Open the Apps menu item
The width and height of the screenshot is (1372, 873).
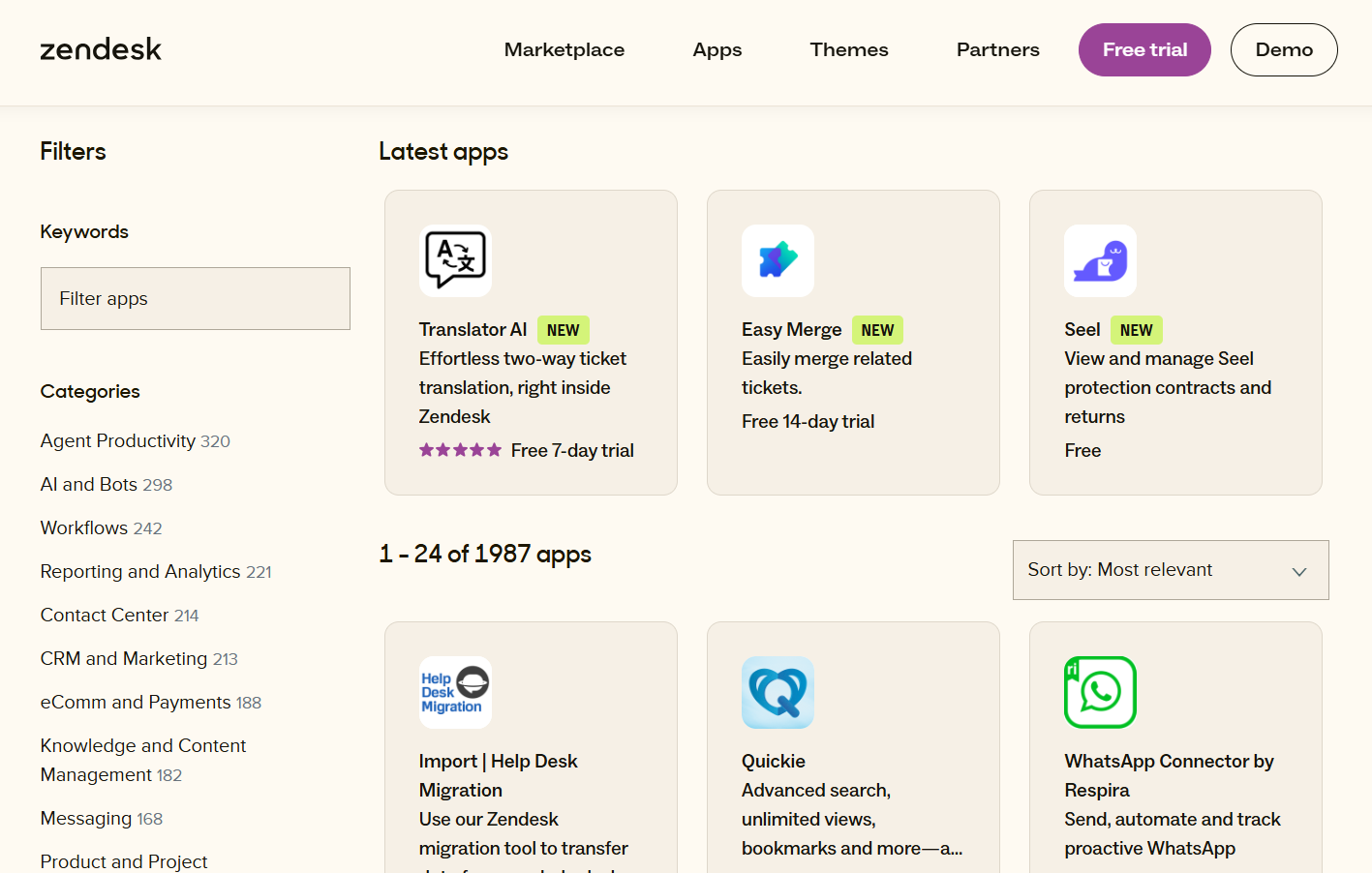[x=717, y=49]
